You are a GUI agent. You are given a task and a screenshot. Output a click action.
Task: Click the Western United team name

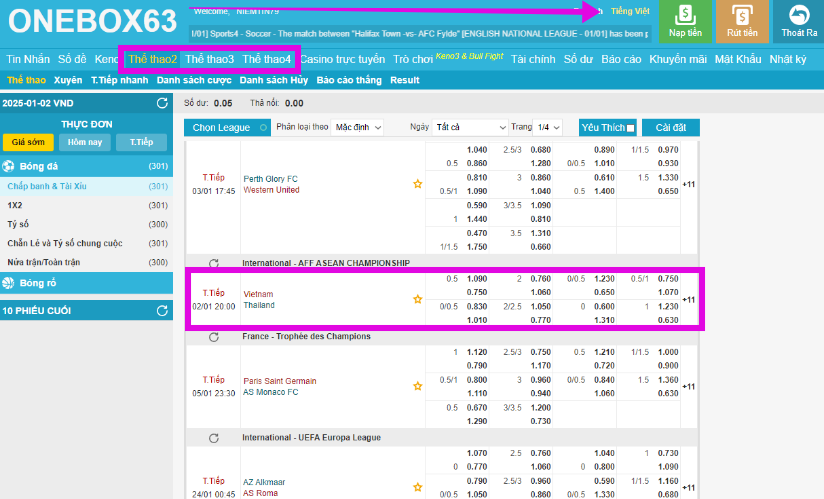[x=271, y=190]
